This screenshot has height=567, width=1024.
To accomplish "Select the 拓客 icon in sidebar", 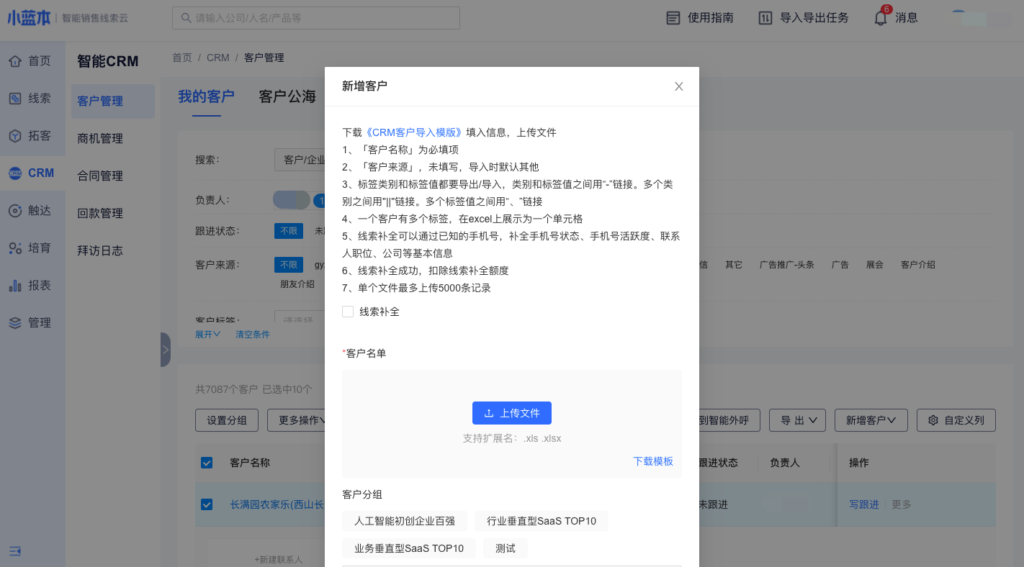I will [x=15, y=136].
